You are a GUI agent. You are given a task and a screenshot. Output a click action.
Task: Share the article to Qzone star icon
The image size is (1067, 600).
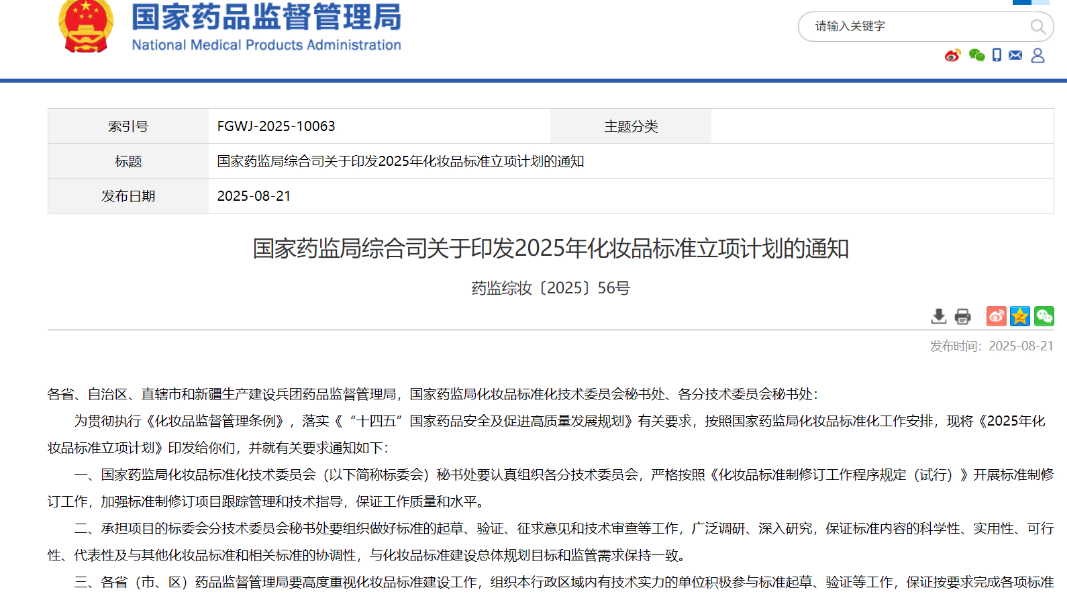[x=1020, y=316]
